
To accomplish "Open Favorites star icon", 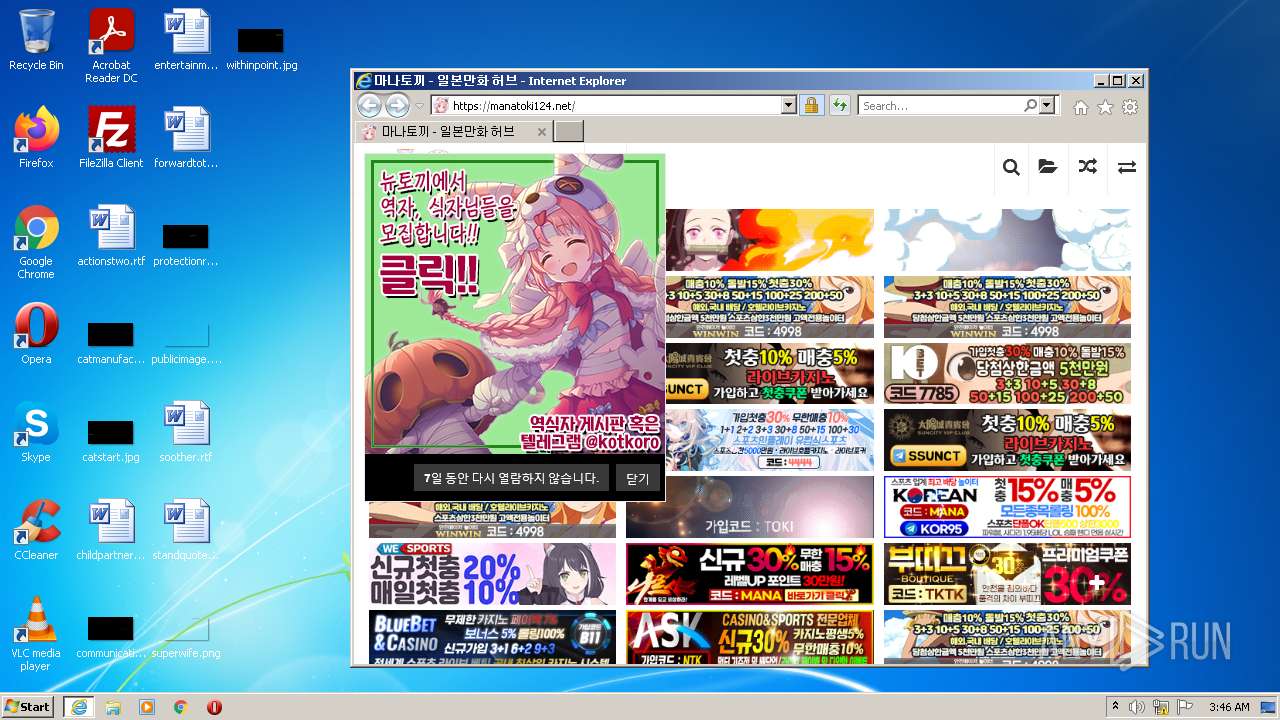I will (1105, 107).
